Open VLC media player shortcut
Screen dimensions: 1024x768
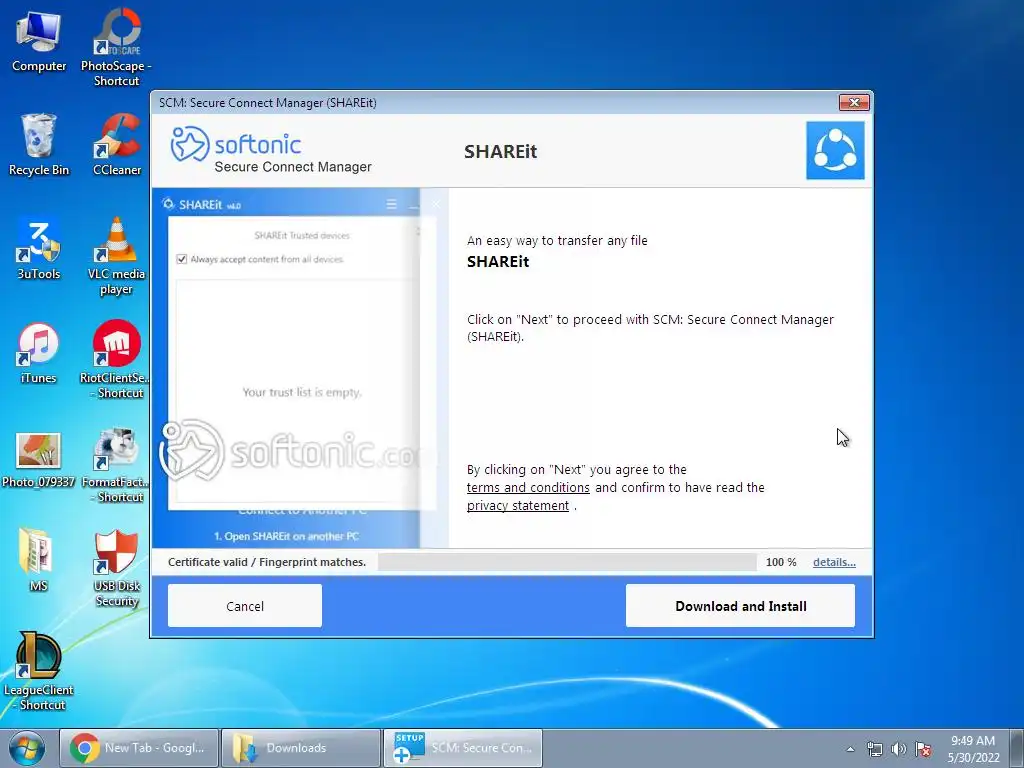tap(116, 255)
